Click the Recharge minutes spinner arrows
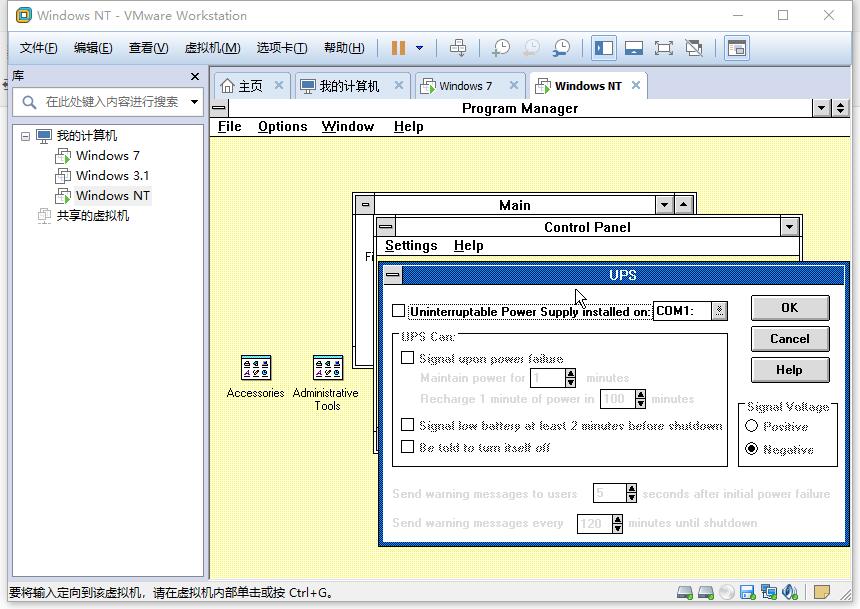The image size is (860, 609). 640,399
